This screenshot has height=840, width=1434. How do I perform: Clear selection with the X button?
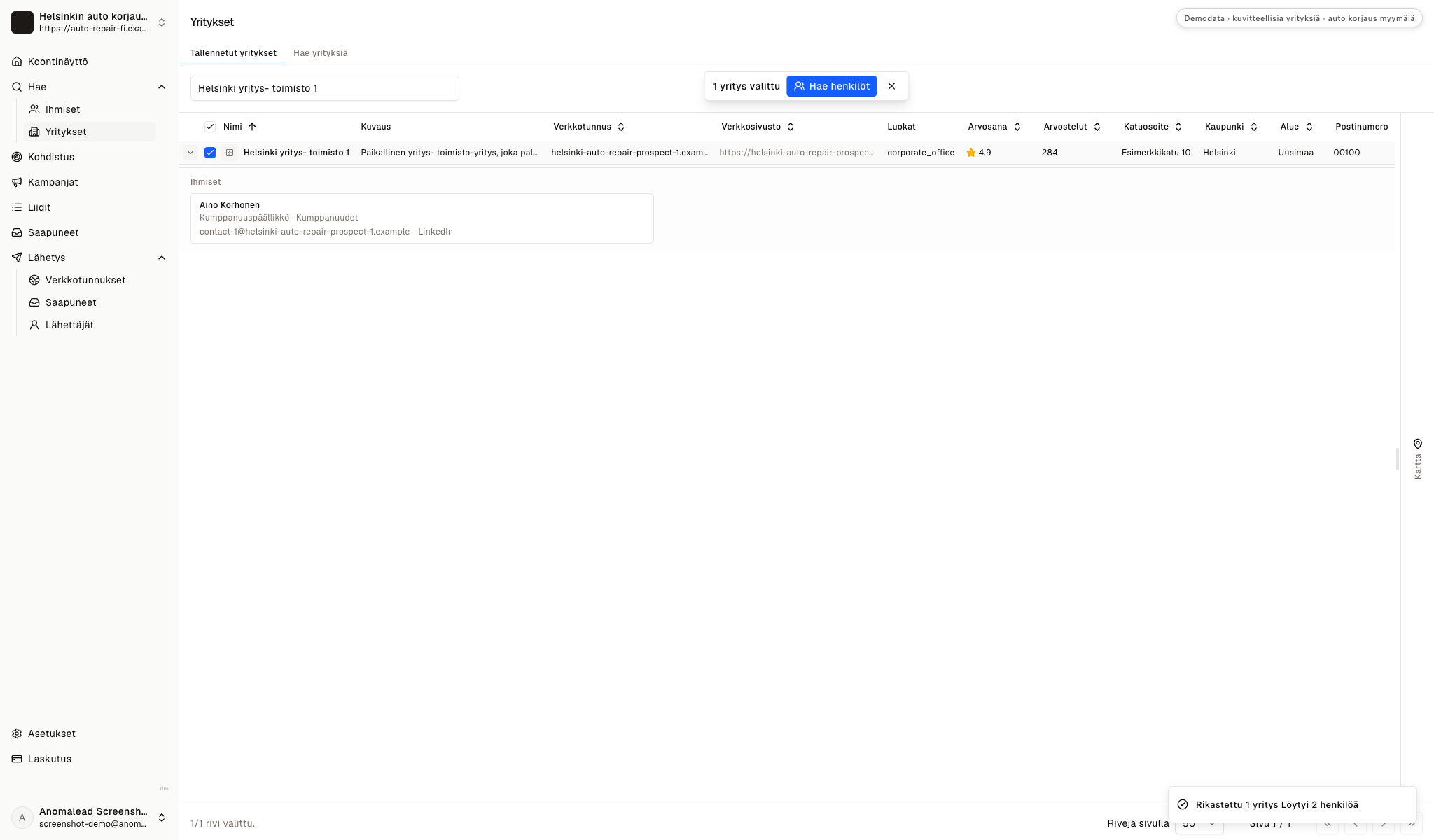click(x=891, y=86)
